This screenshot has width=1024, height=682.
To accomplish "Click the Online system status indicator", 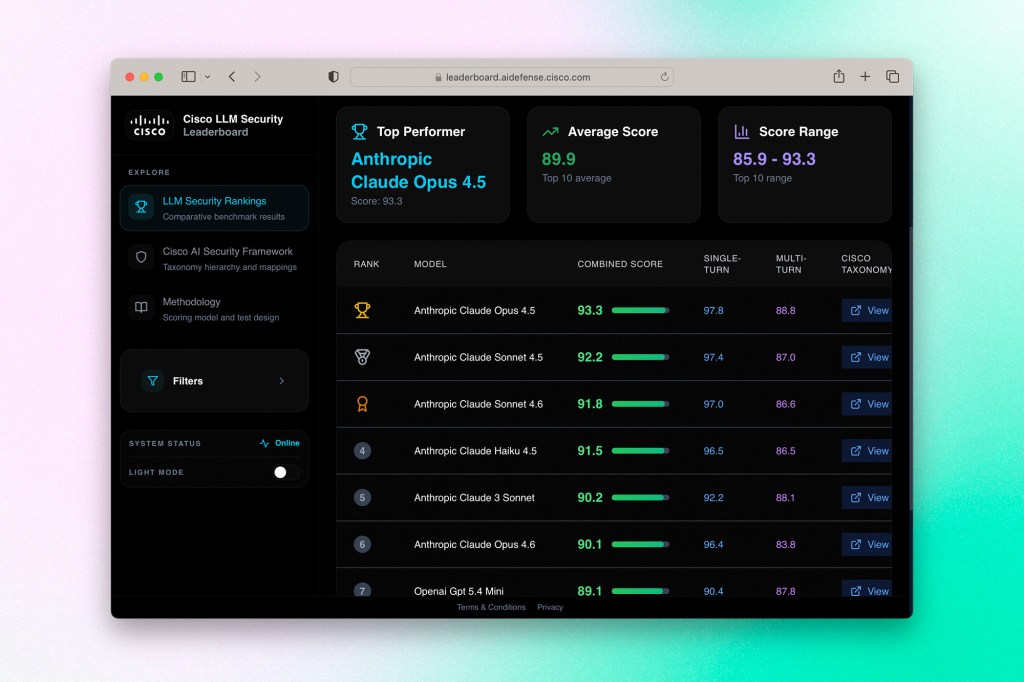I will click(x=279, y=443).
